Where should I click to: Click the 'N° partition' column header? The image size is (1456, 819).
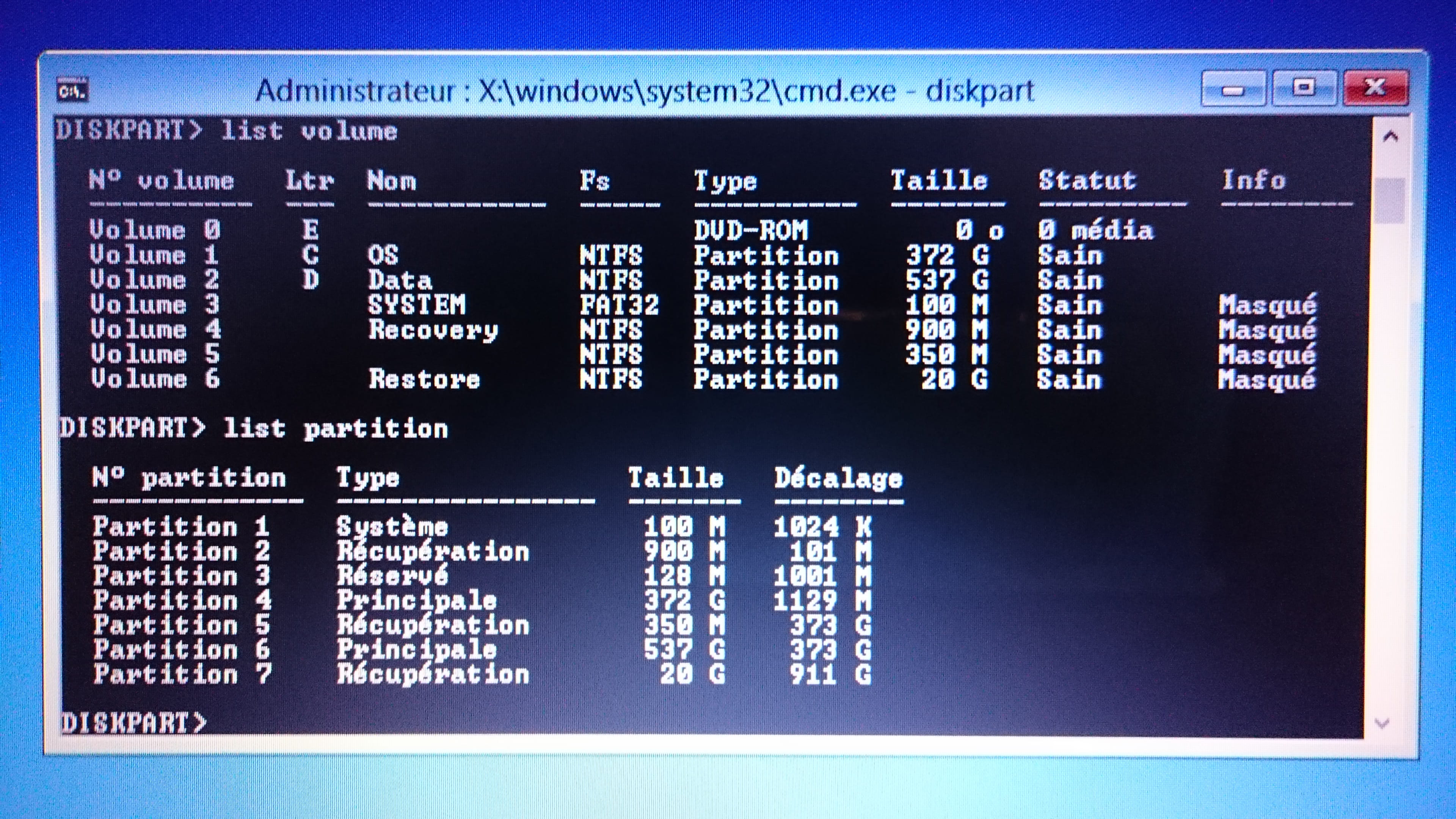(189, 478)
